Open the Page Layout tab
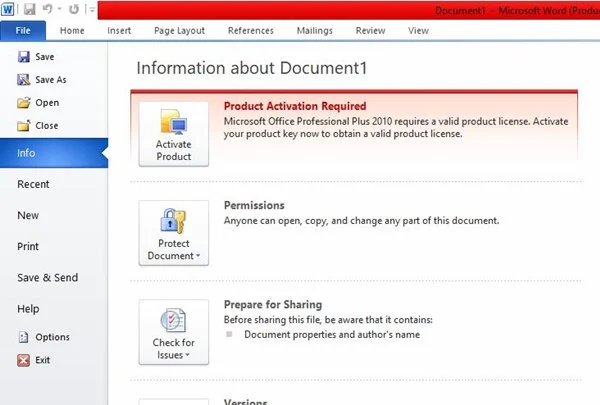600x405 pixels. (x=179, y=31)
